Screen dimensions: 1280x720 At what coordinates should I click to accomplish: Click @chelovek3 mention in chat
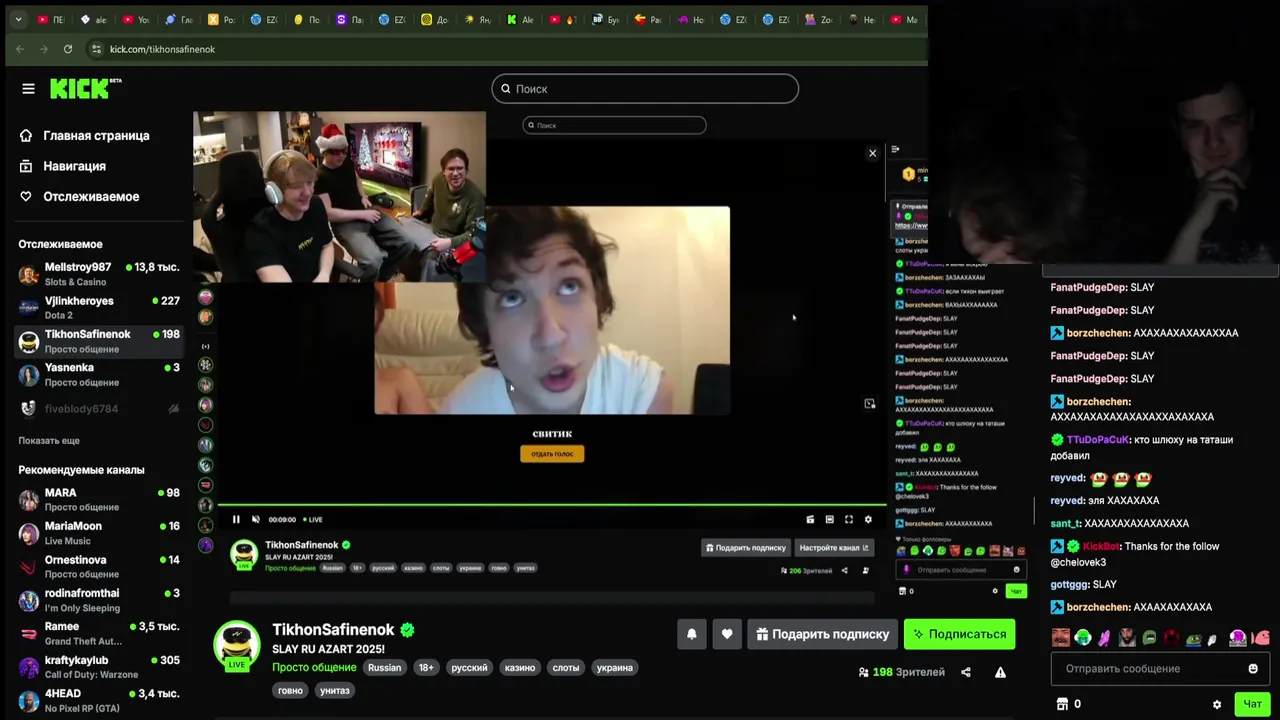pos(1078,562)
